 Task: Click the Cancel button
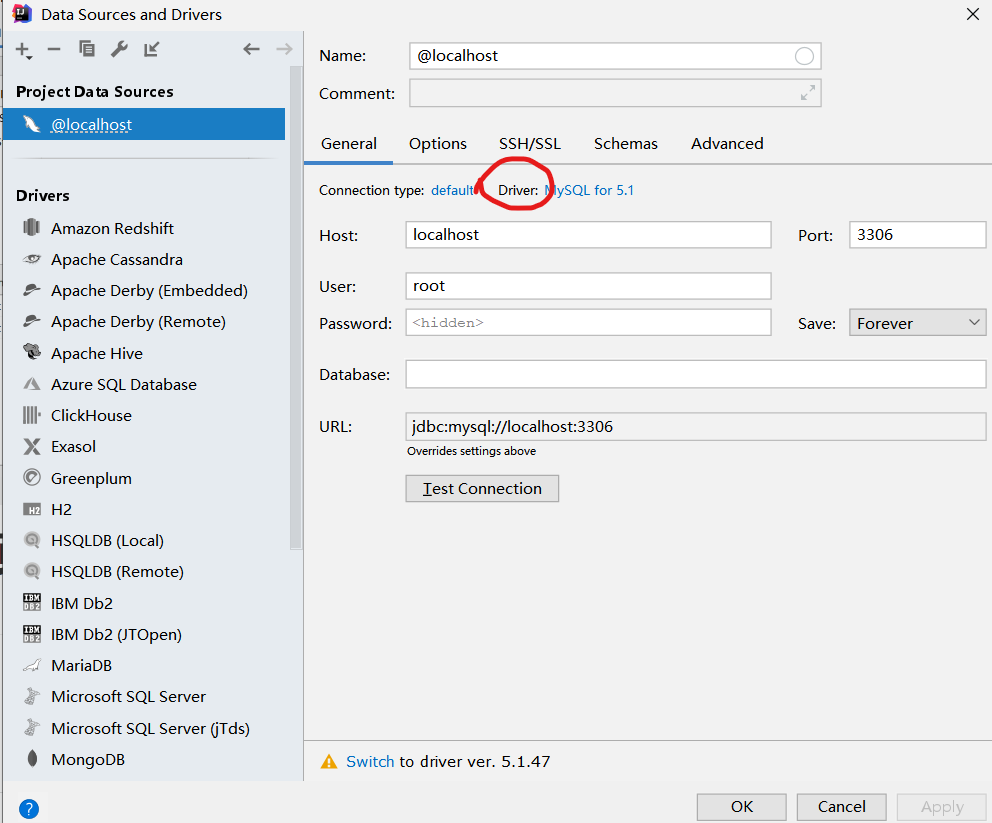coord(841,807)
